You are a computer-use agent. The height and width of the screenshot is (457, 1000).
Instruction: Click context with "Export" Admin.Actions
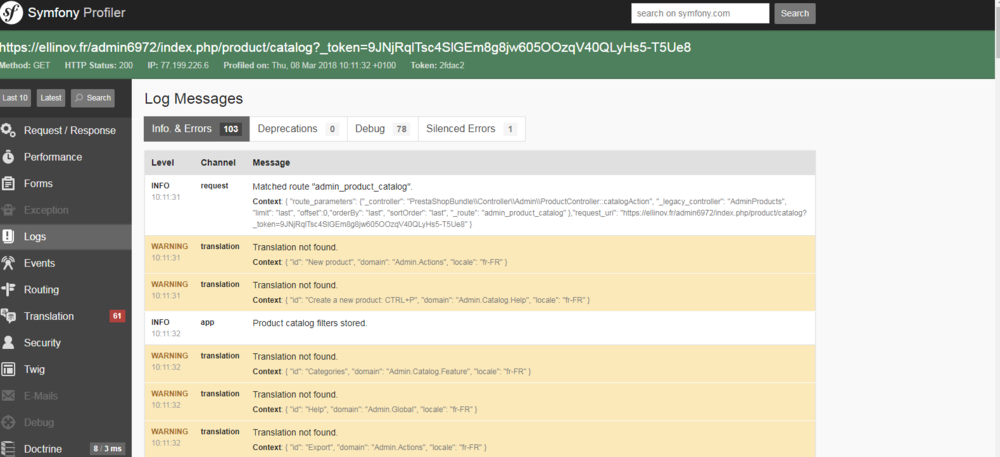point(370,447)
